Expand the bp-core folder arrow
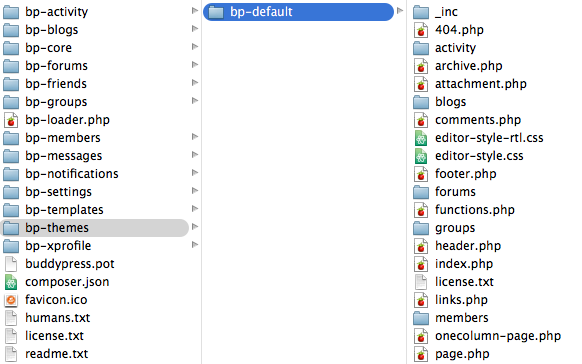The image size is (582, 364). [x=194, y=47]
